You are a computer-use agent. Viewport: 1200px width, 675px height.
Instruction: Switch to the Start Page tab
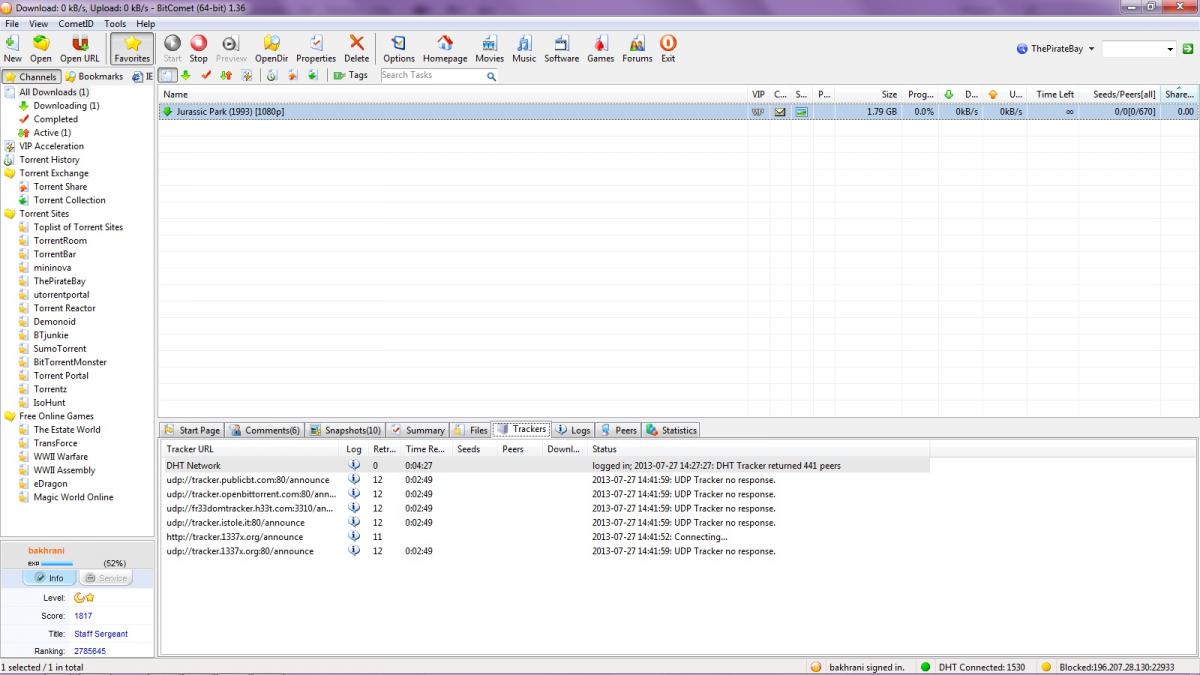192,430
